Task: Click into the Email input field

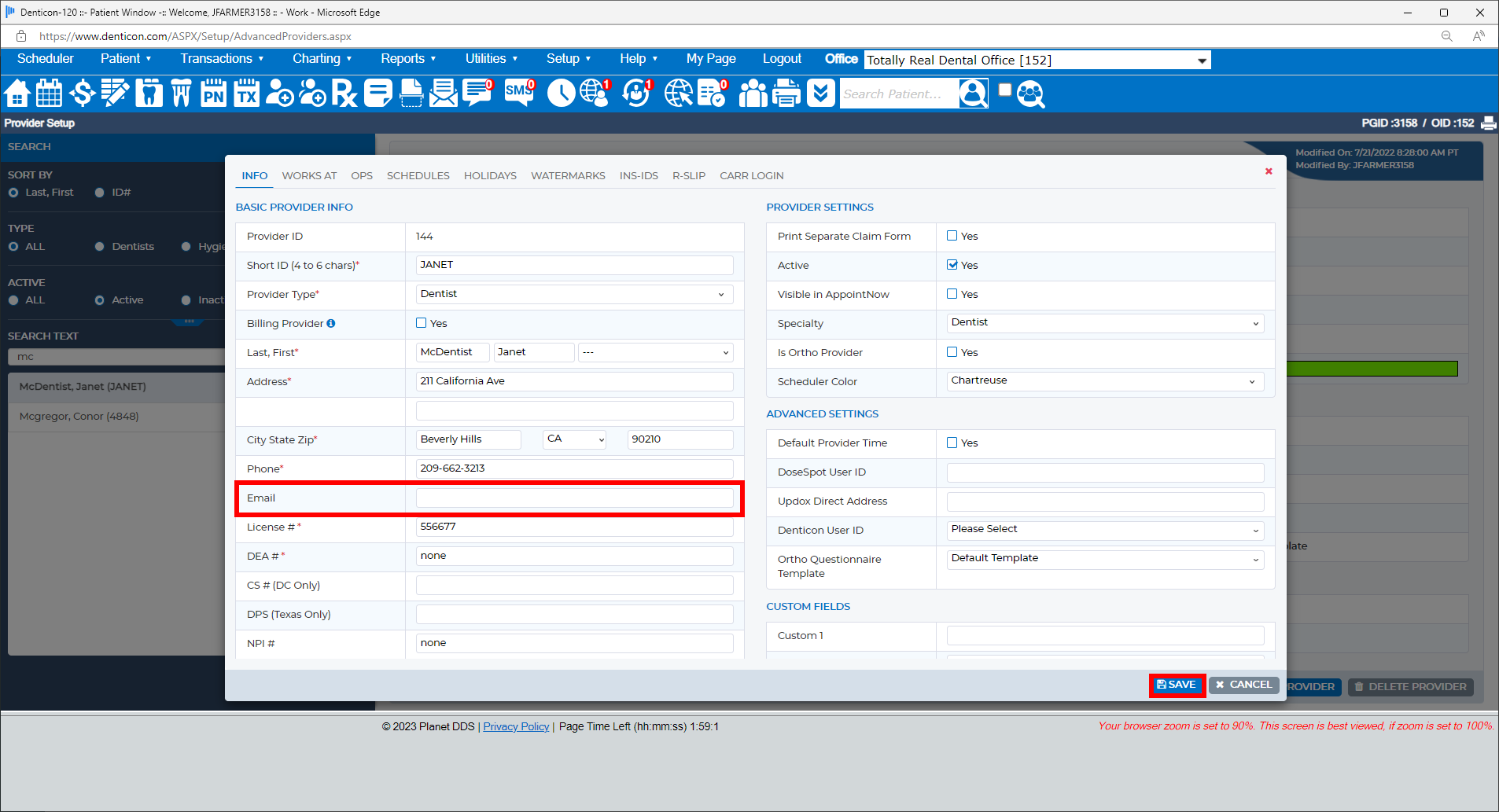Action: pyautogui.click(x=574, y=498)
